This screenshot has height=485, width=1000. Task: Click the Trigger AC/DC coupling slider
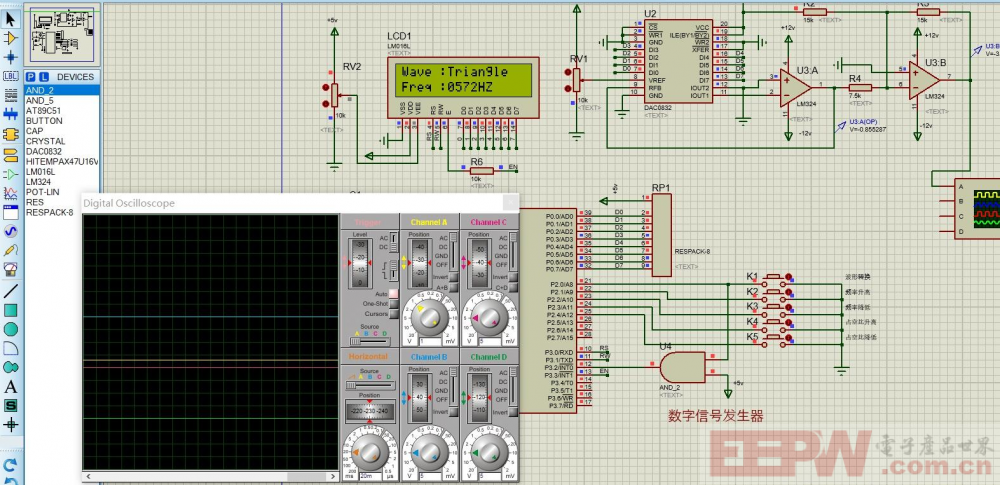point(394,242)
